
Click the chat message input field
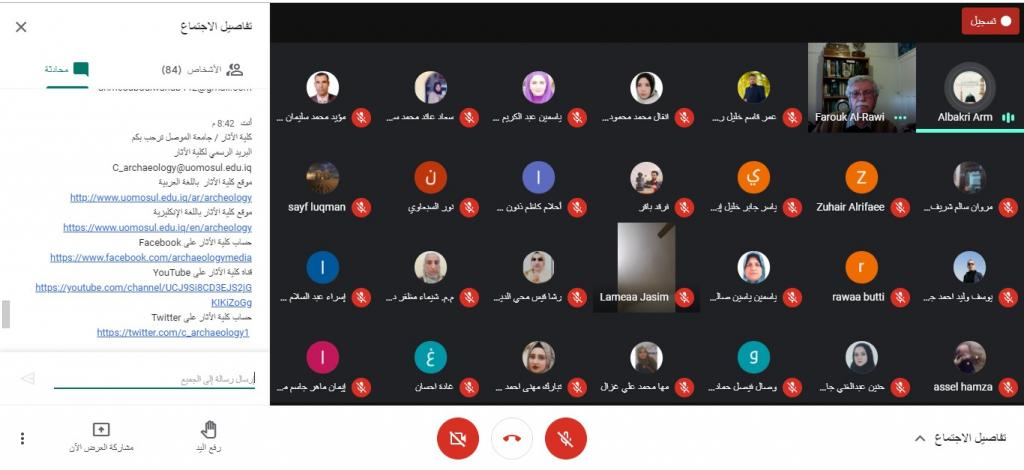point(154,379)
